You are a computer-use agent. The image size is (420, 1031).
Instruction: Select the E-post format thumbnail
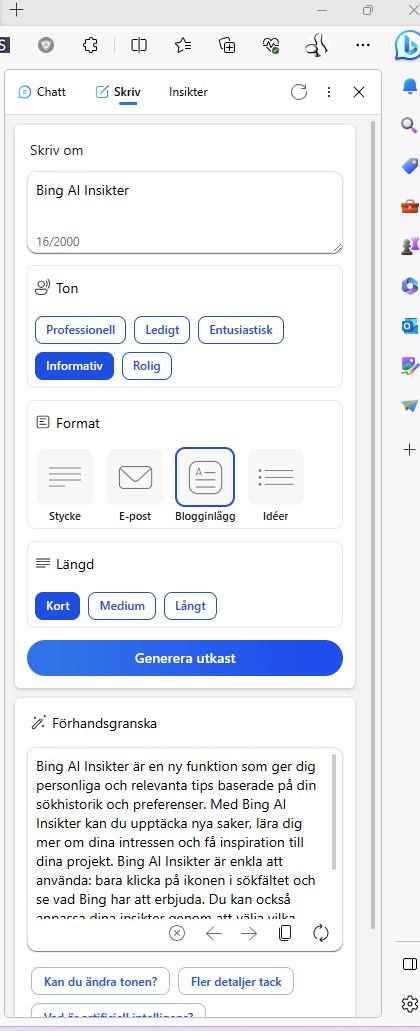click(135, 486)
